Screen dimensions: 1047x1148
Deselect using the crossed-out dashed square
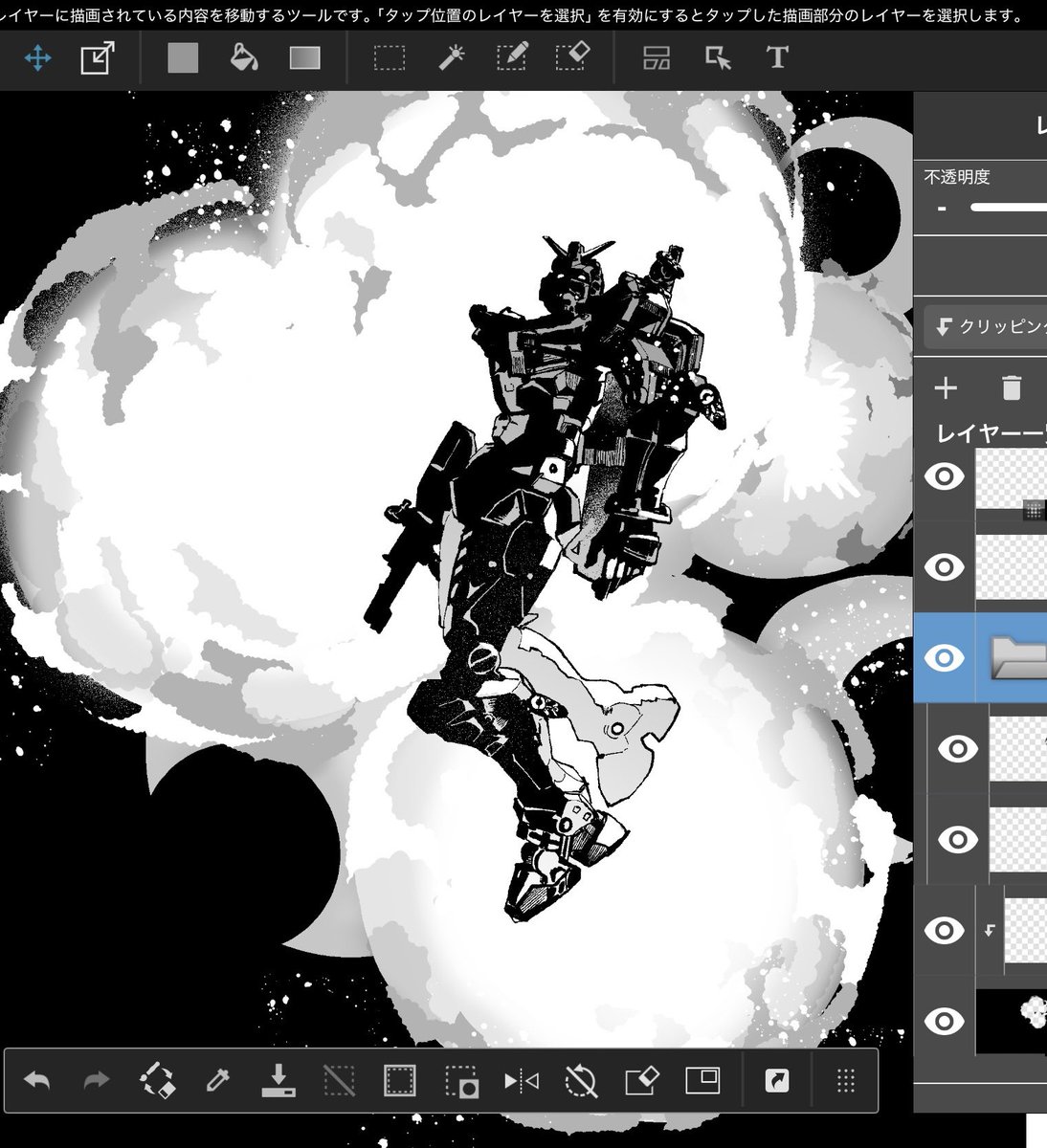click(339, 1082)
